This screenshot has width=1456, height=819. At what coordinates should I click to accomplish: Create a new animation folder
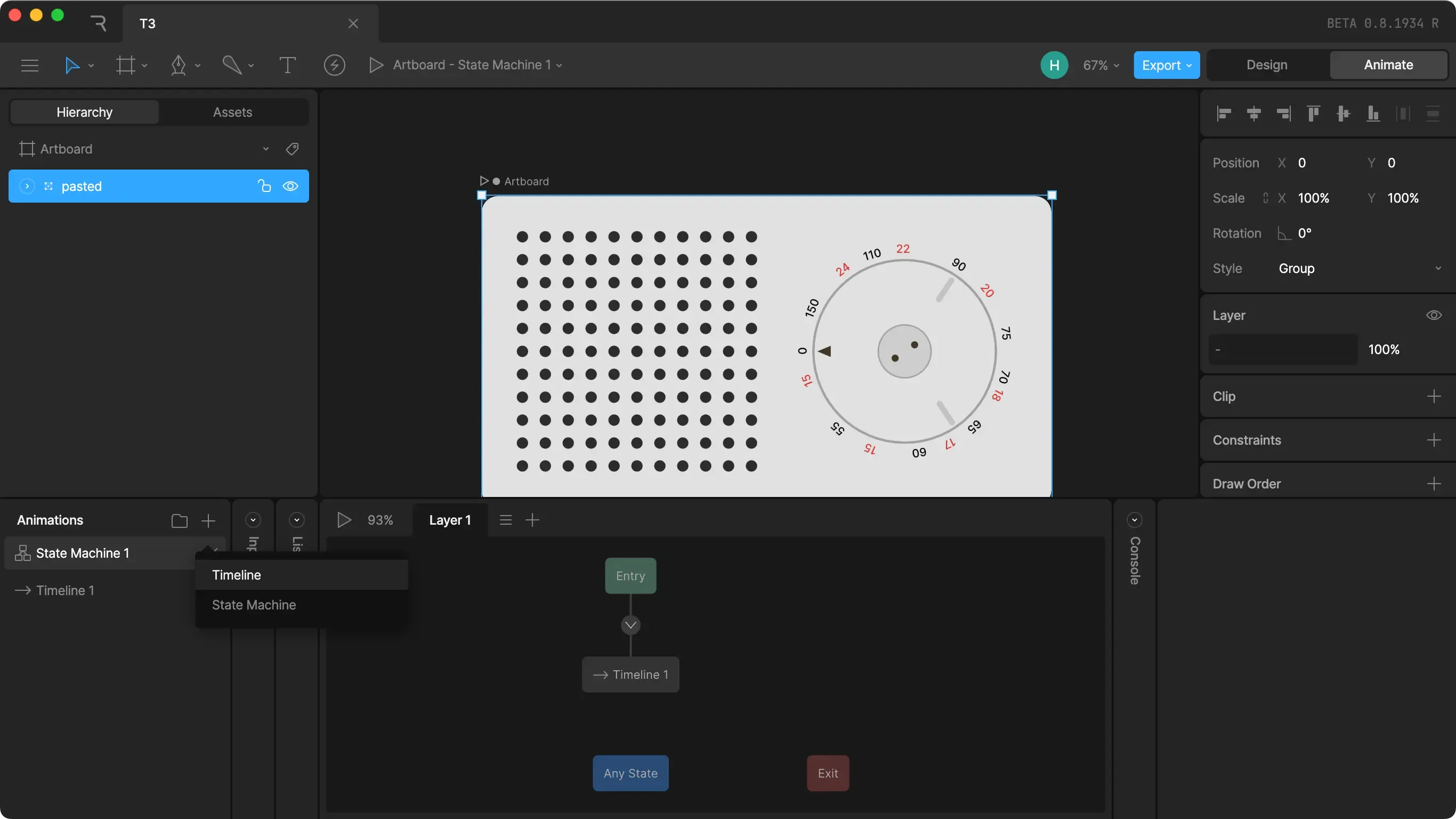[x=179, y=520]
